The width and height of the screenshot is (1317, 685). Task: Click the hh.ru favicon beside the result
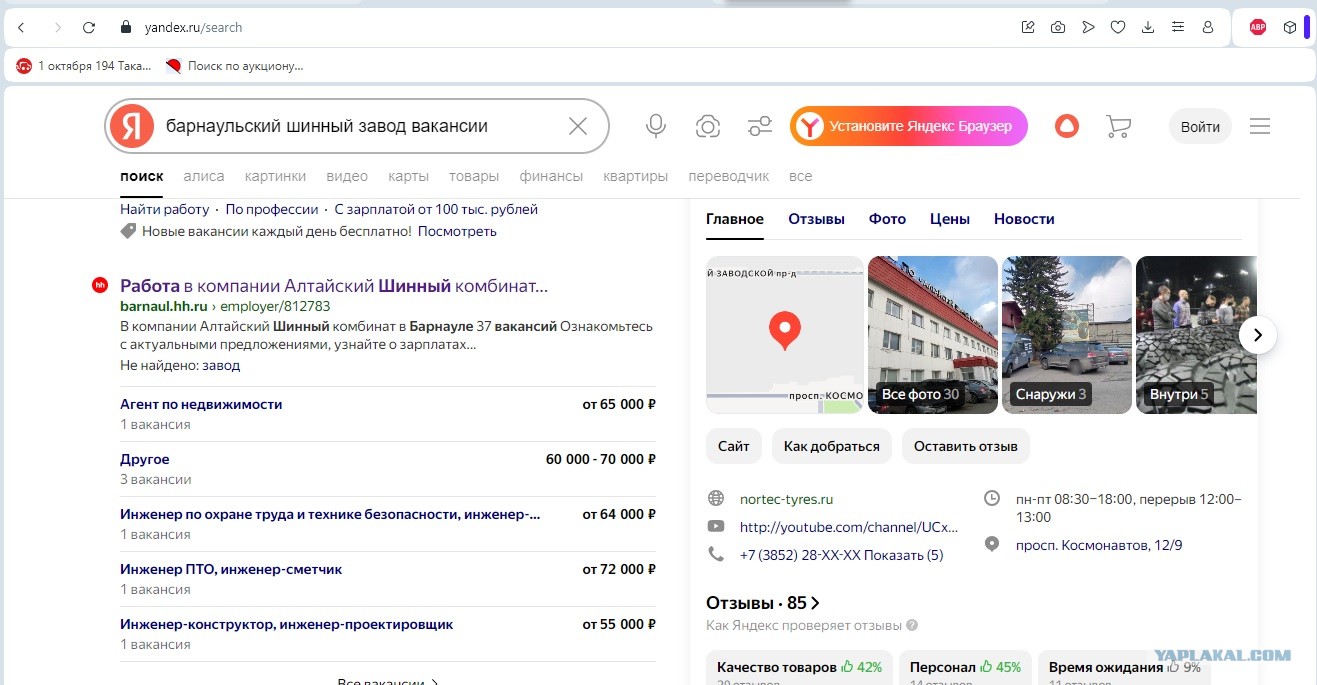point(100,286)
